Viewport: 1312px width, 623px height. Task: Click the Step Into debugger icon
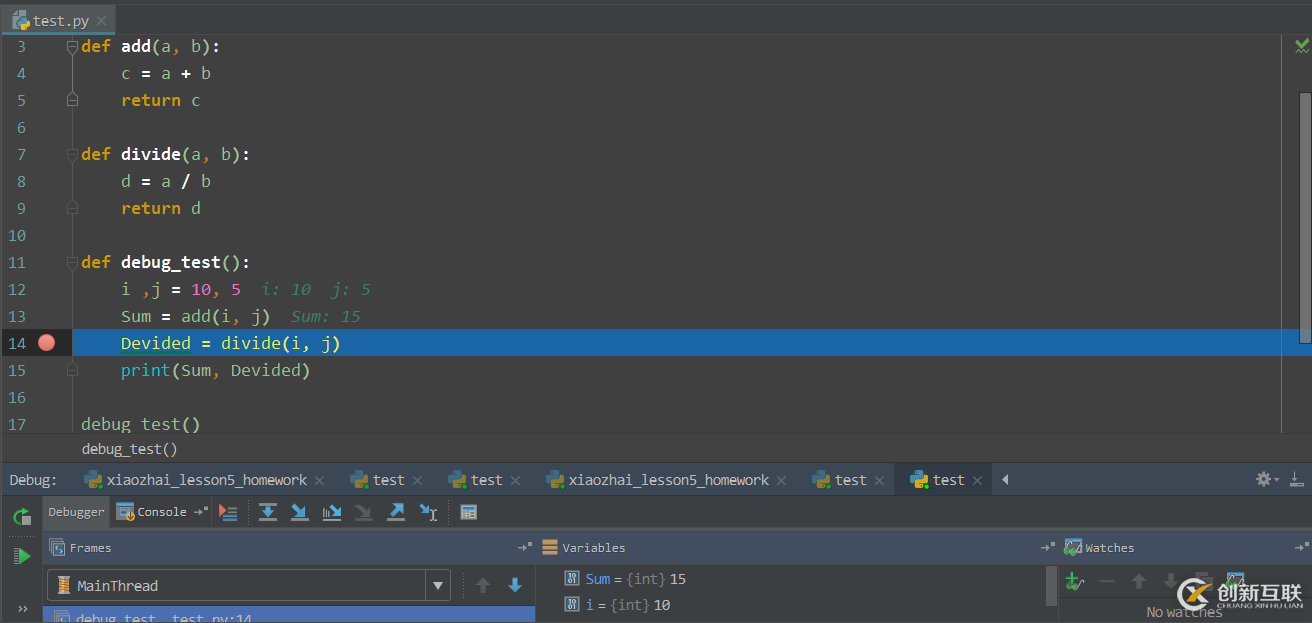coord(300,512)
